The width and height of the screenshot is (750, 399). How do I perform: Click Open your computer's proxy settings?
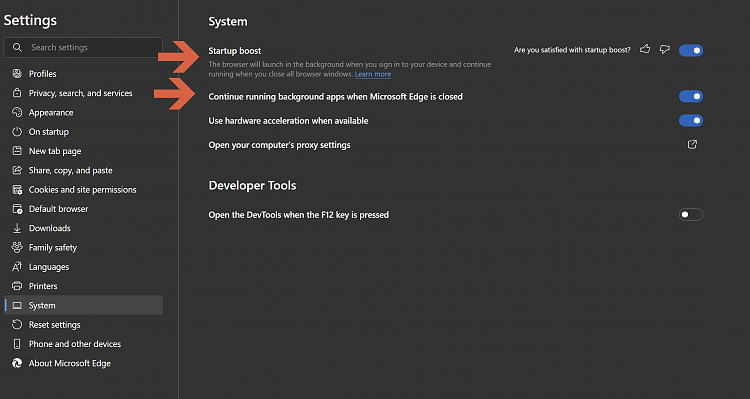click(x=279, y=145)
